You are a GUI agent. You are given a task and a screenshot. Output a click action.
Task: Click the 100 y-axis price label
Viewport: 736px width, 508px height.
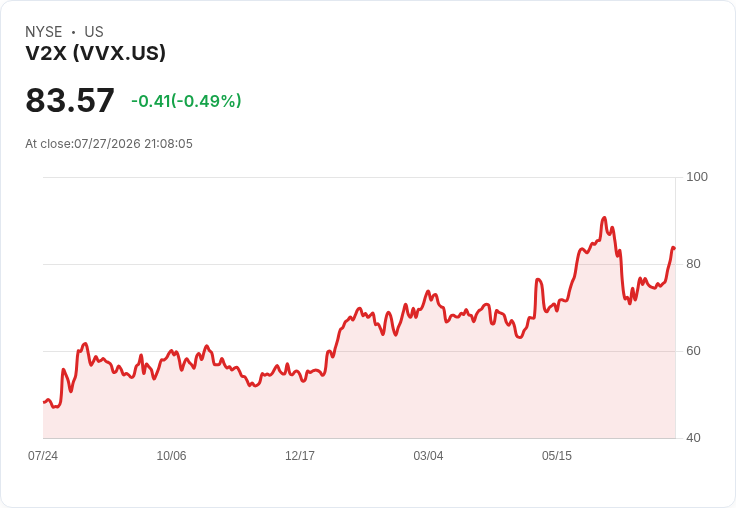click(x=697, y=177)
